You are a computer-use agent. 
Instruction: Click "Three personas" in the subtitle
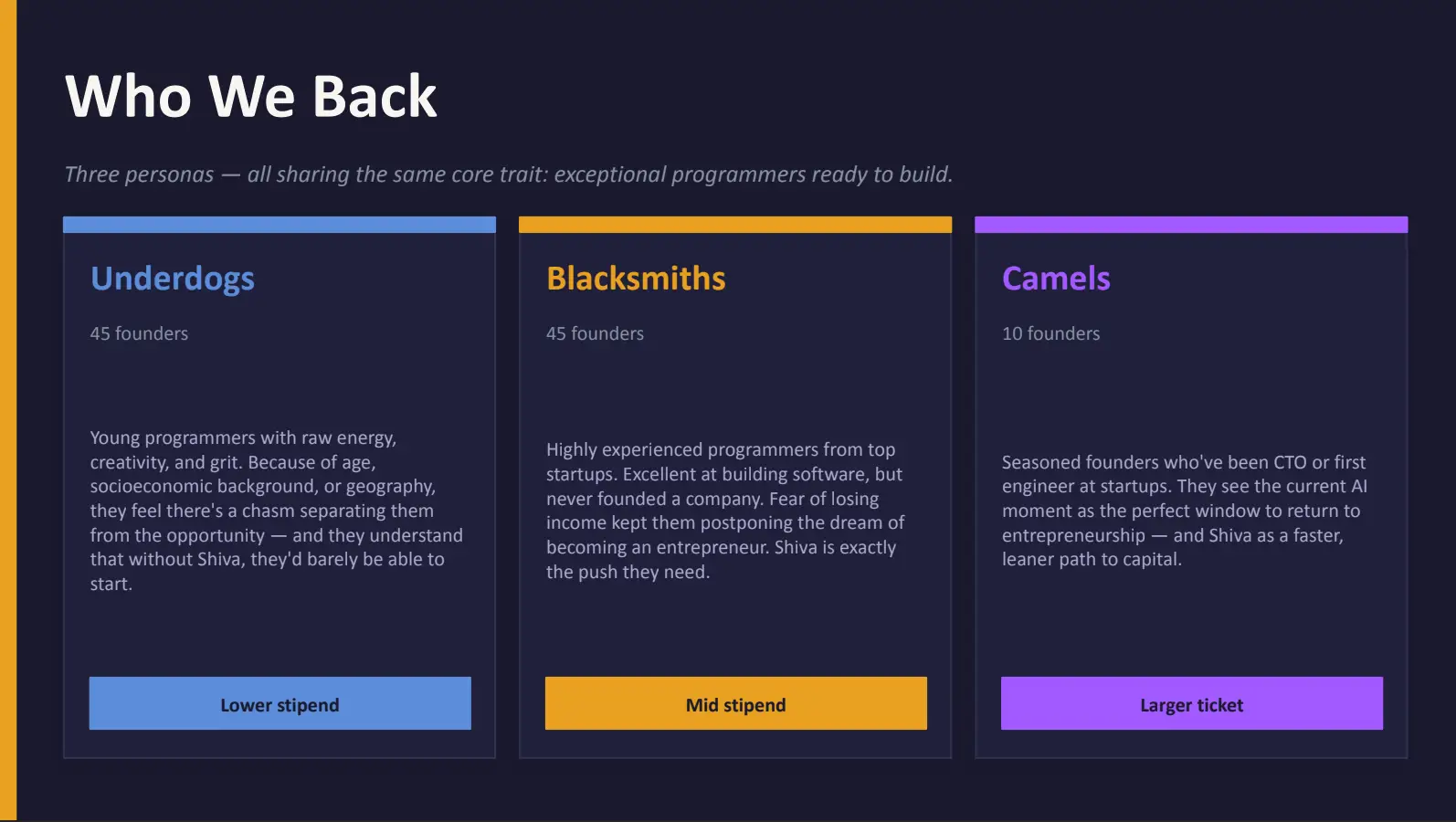(139, 174)
